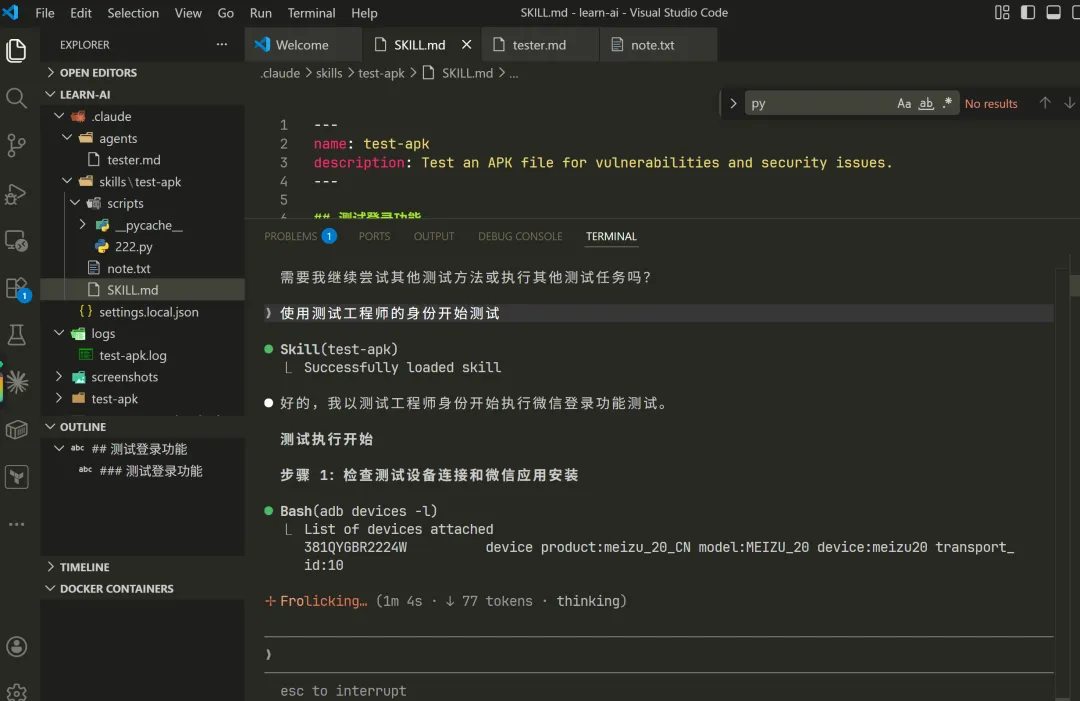Switch to the Problems panel tab
Image resolution: width=1080 pixels, height=701 pixels.
[x=290, y=236]
